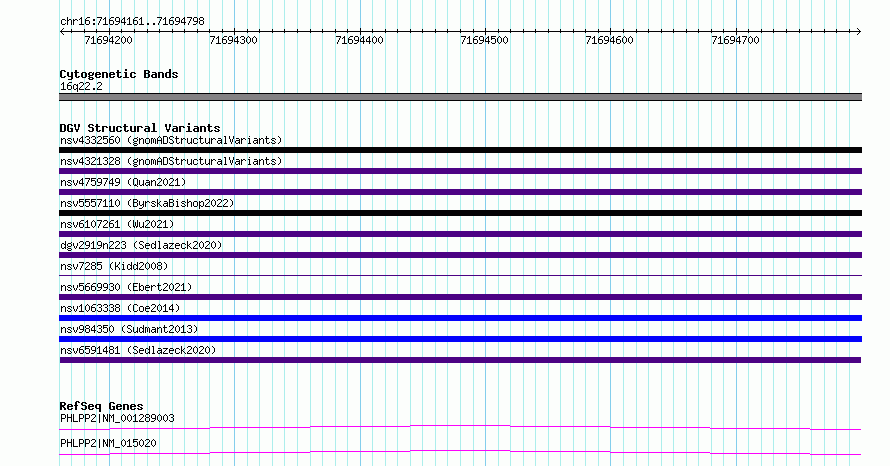The height and width of the screenshot is (466, 890).
Task: Click the black bar under nsv4332560
Action: 460,150
